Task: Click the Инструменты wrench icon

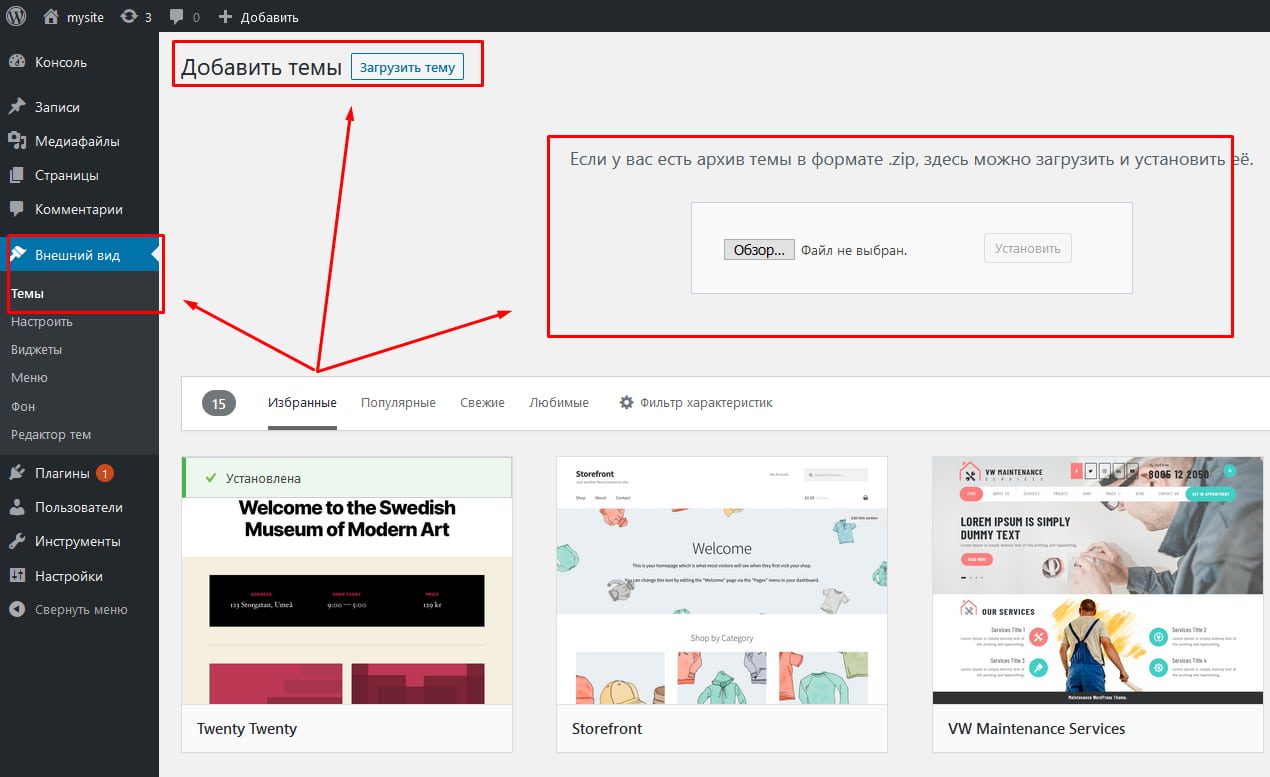Action: 17,541
